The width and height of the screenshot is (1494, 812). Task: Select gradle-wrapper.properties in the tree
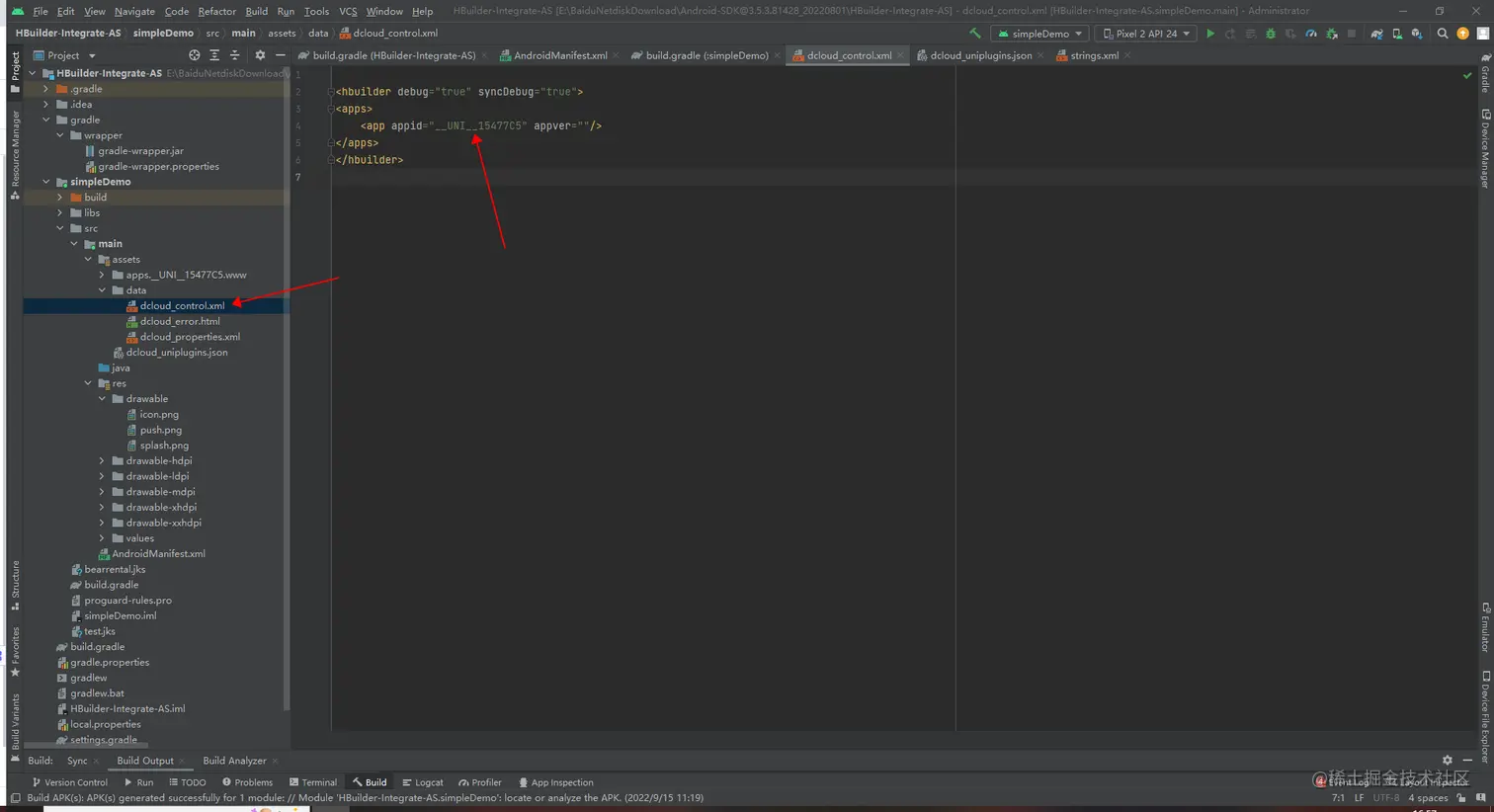(x=158, y=167)
